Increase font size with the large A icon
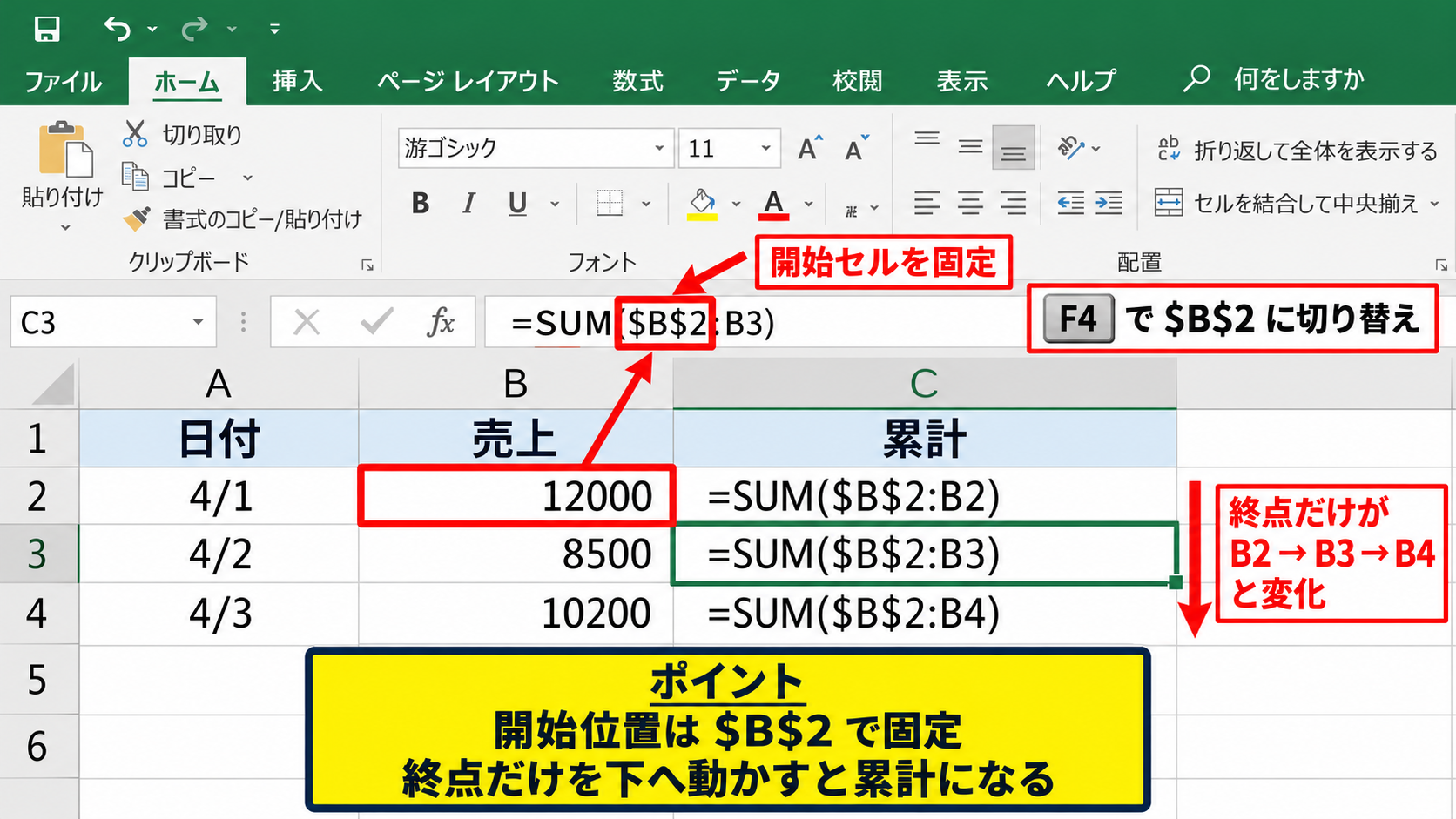 (x=810, y=149)
